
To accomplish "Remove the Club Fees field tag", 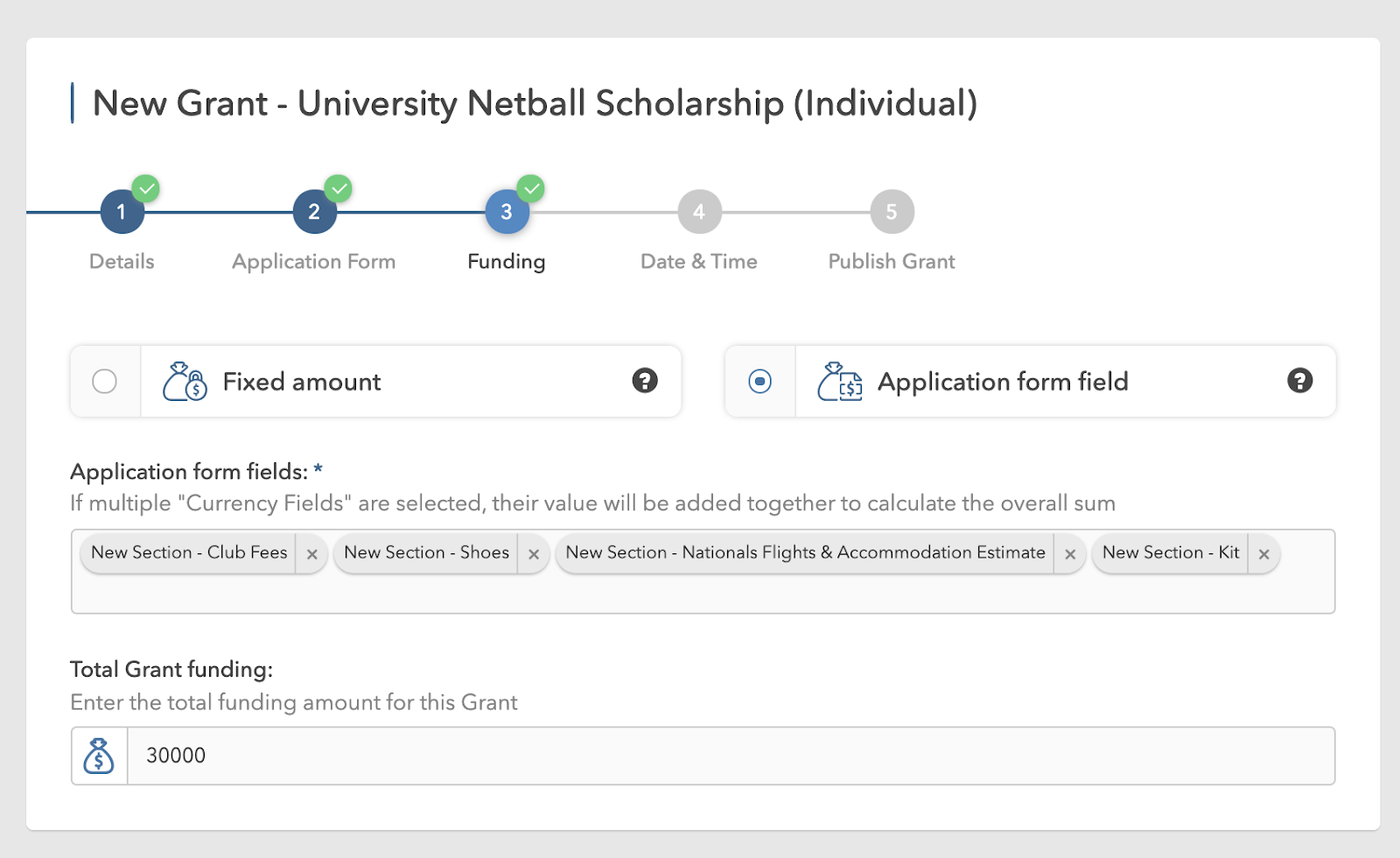I will click(311, 554).
